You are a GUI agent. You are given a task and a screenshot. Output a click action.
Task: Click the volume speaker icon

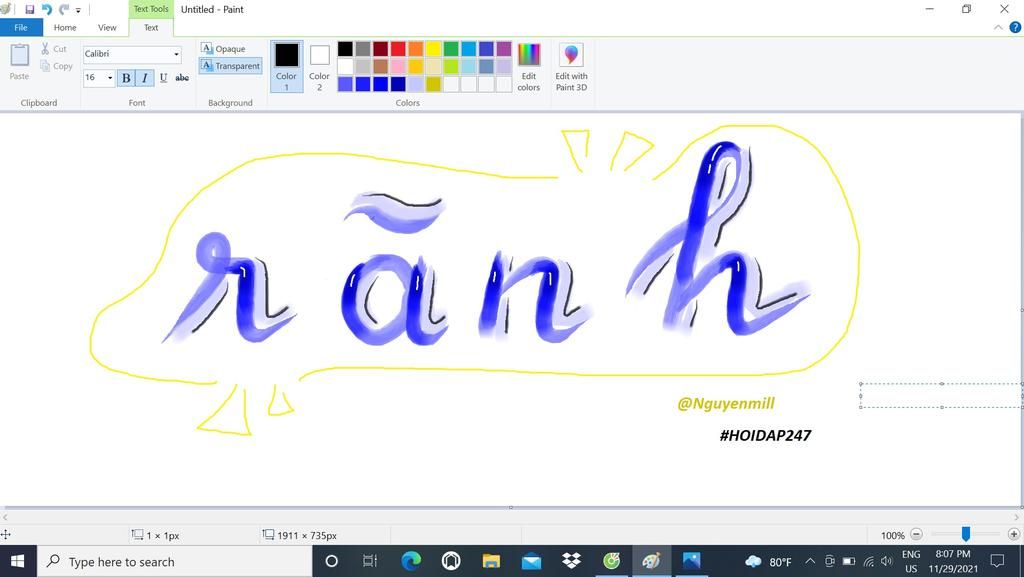tap(886, 561)
